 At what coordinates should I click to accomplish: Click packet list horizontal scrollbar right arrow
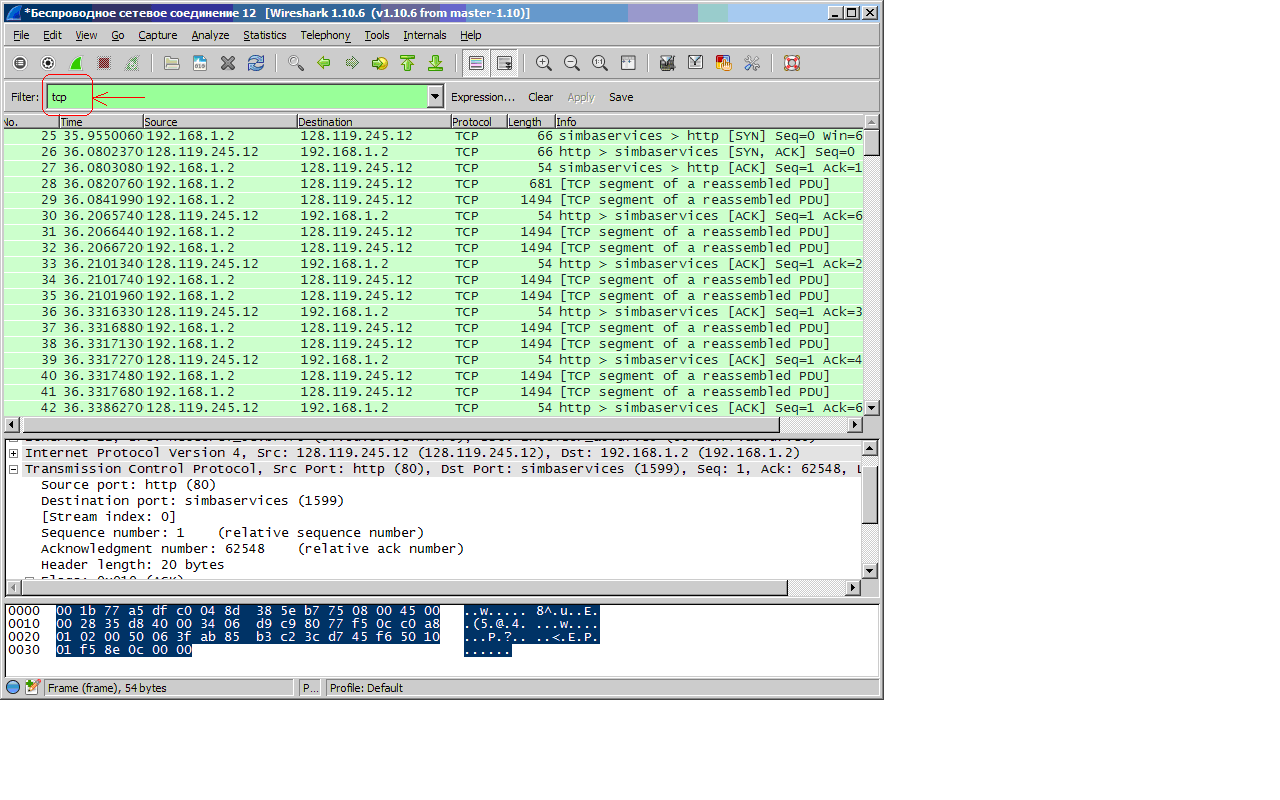click(x=855, y=425)
